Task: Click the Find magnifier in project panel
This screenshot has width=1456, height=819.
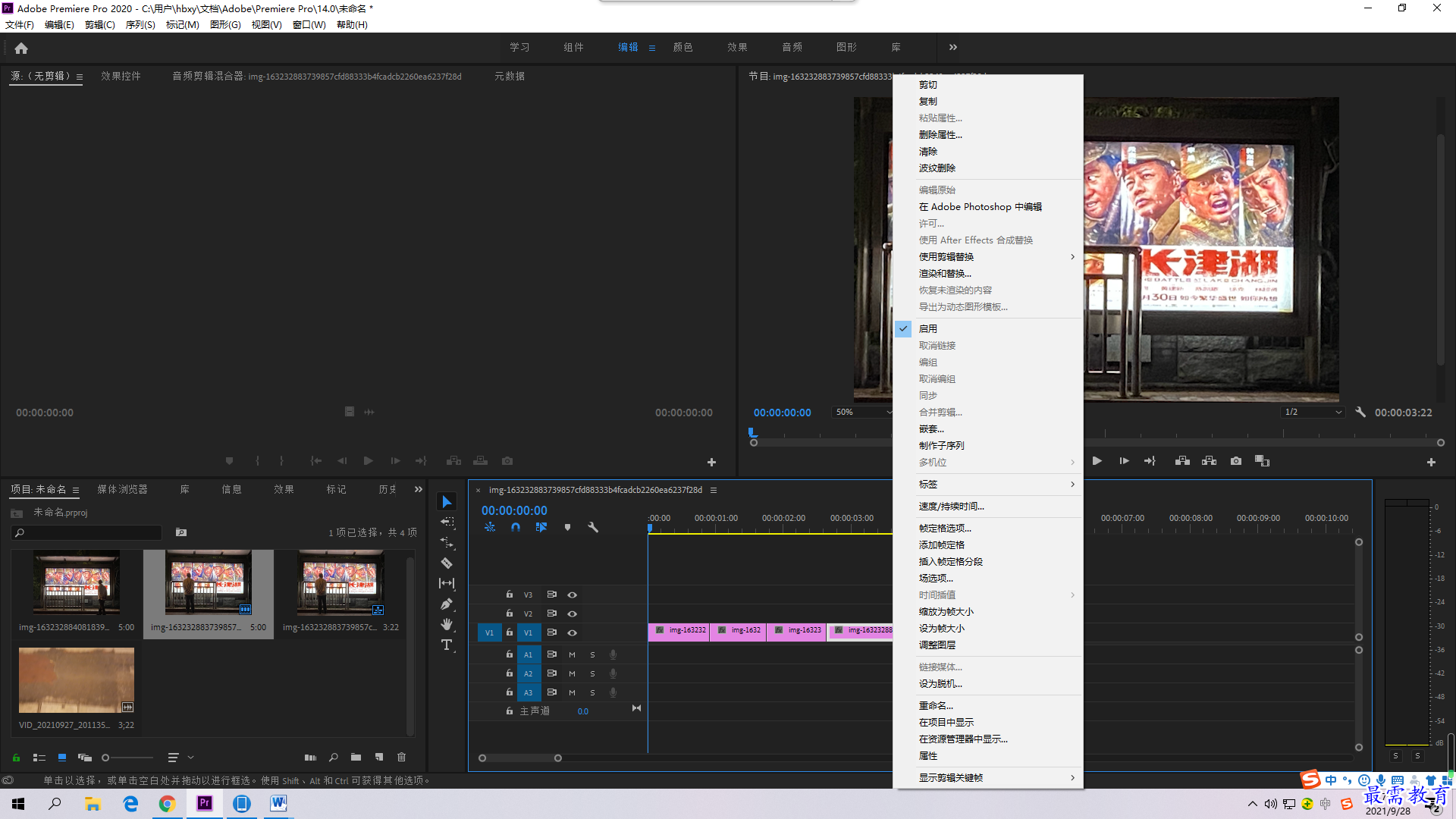Action: click(334, 757)
